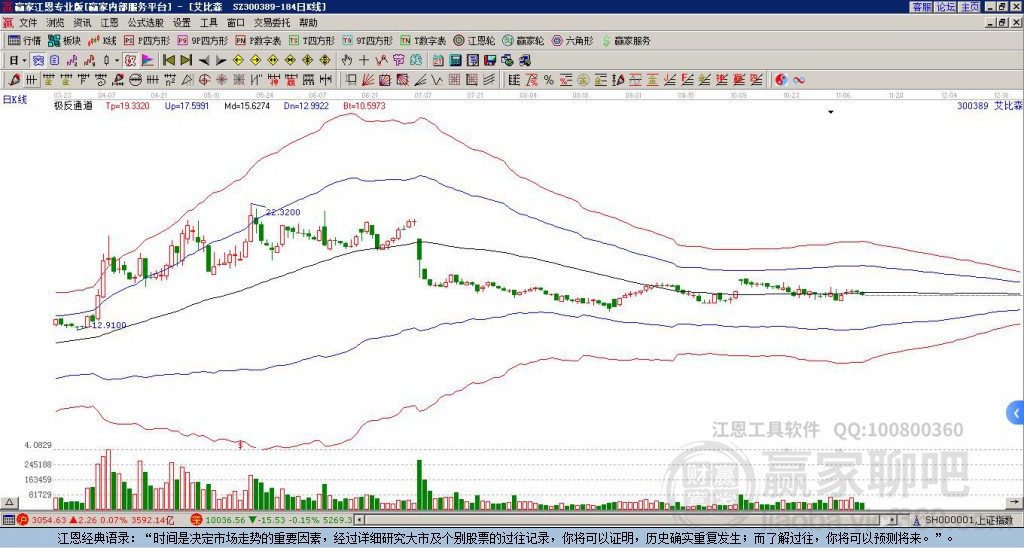Screen dimensions: 1024x548
Task: Select the circle-with-line drawing tool
Action: click(135, 80)
